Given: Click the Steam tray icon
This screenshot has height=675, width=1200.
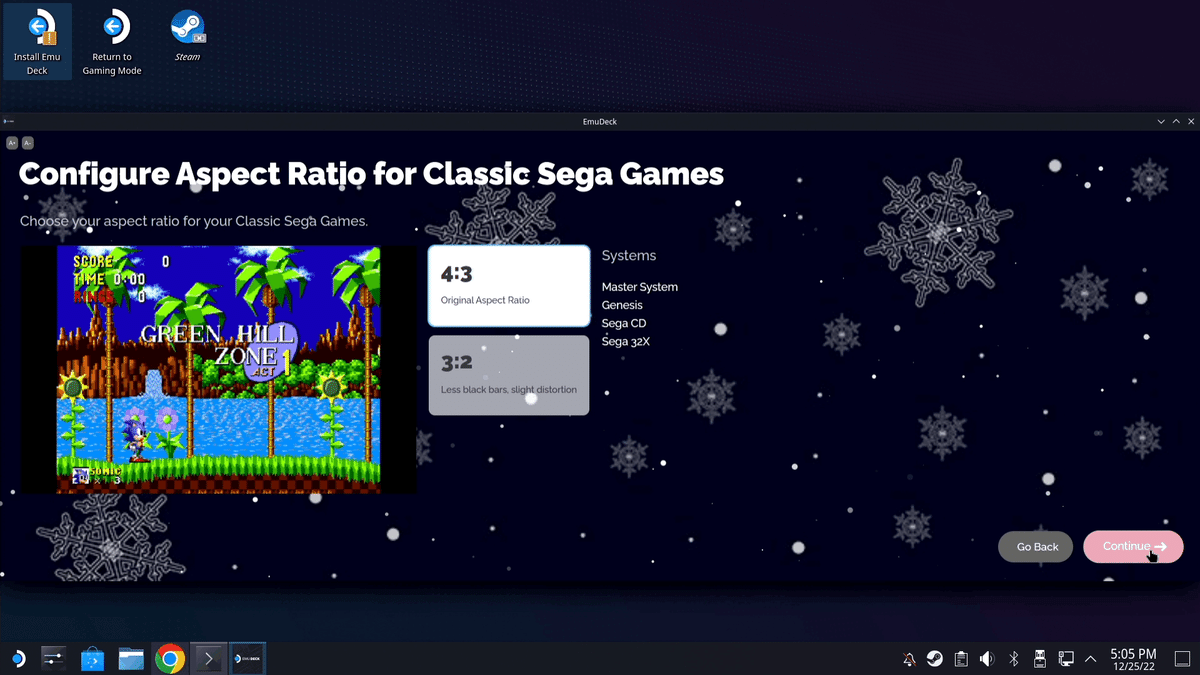Looking at the screenshot, I should [935, 659].
